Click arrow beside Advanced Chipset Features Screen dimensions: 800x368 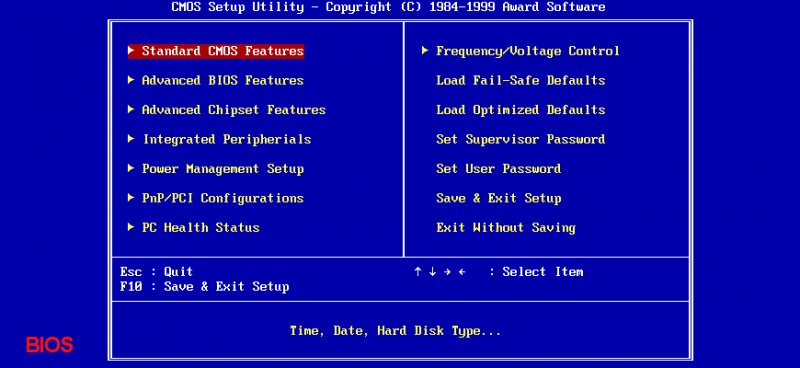131,110
